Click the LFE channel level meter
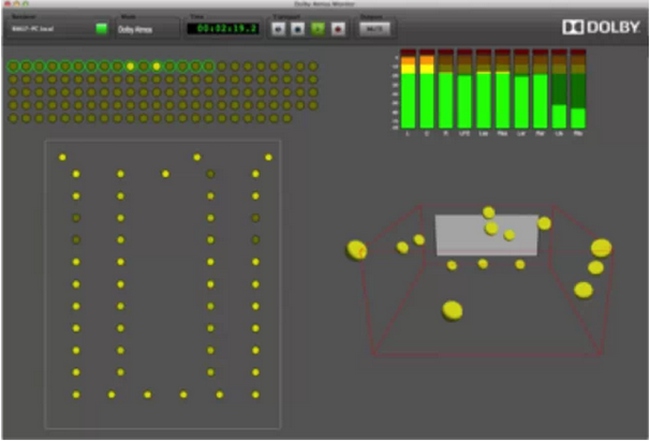The width and height of the screenshot is (650, 441). [465, 89]
